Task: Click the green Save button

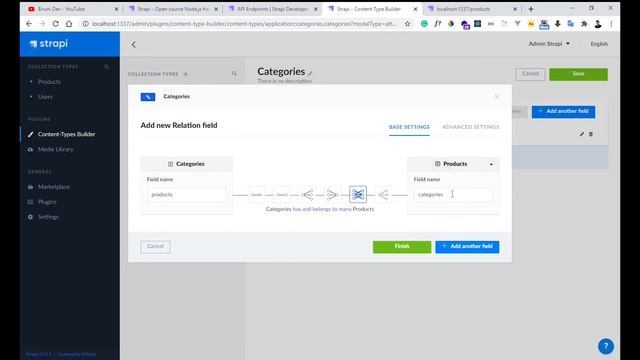Action: pos(578,74)
